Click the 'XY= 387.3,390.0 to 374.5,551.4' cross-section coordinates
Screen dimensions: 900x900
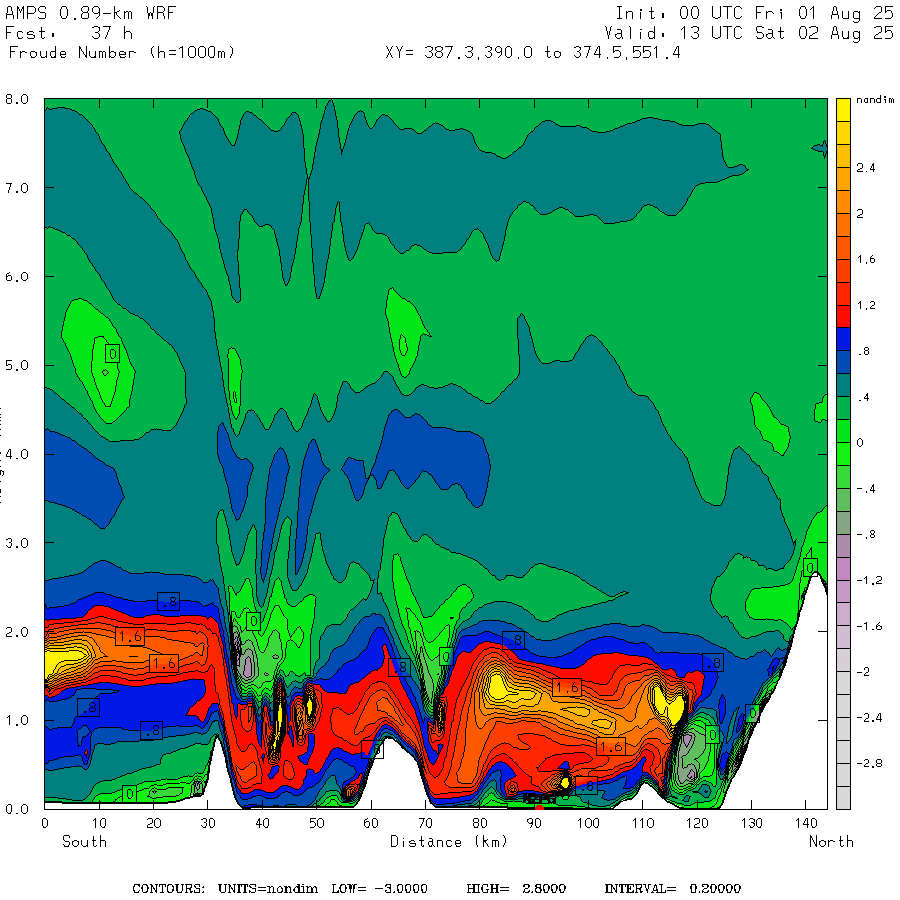click(x=533, y=53)
